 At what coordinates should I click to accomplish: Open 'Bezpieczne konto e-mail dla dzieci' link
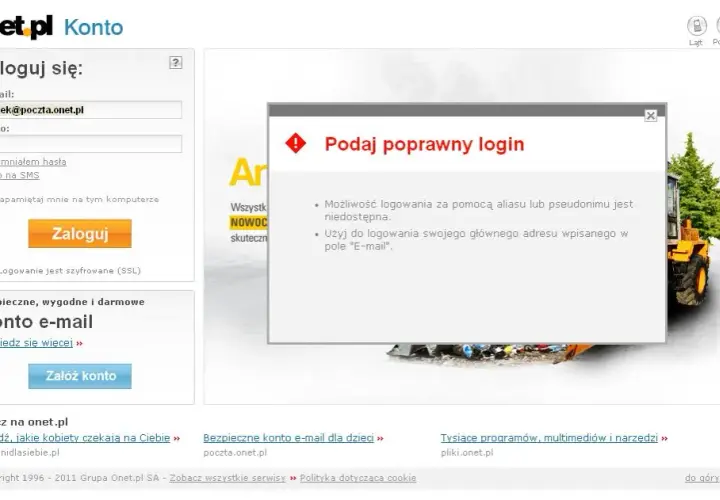coord(288,438)
